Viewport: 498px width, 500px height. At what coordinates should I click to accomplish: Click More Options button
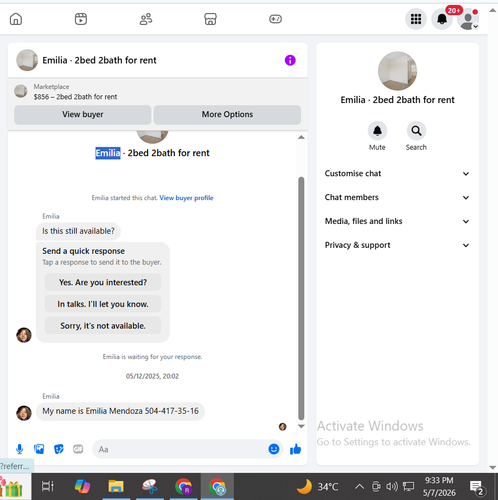pos(227,115)
